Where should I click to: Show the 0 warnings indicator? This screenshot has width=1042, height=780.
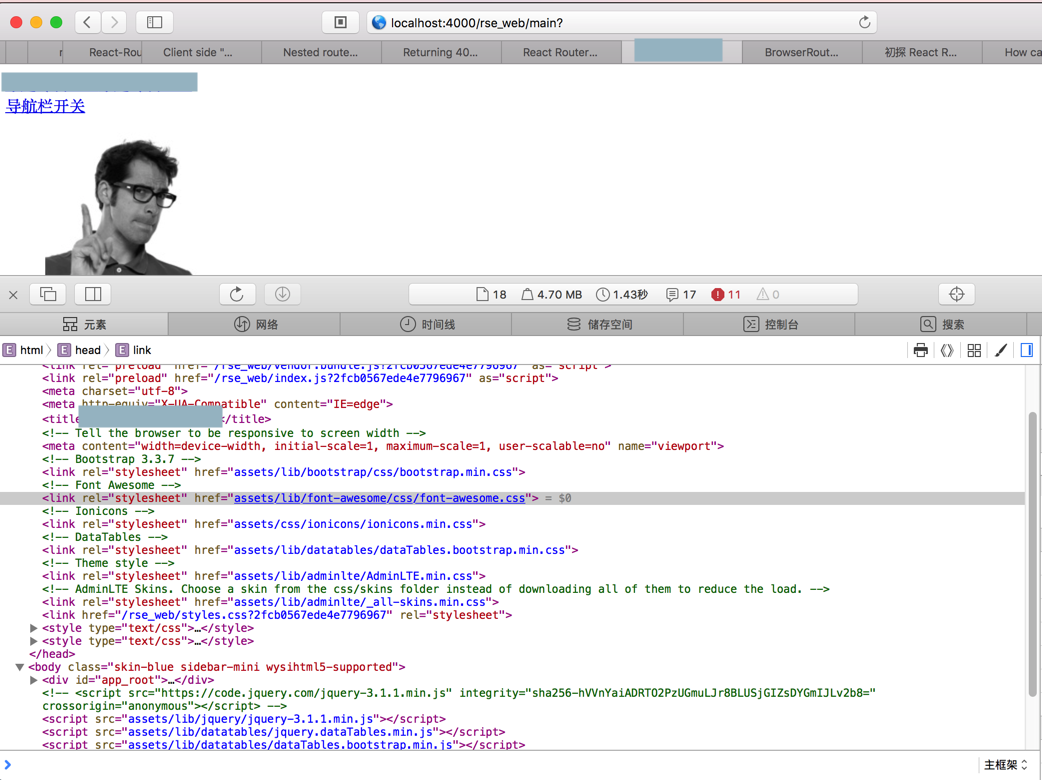pyautogui.click(x=768, y=294)
